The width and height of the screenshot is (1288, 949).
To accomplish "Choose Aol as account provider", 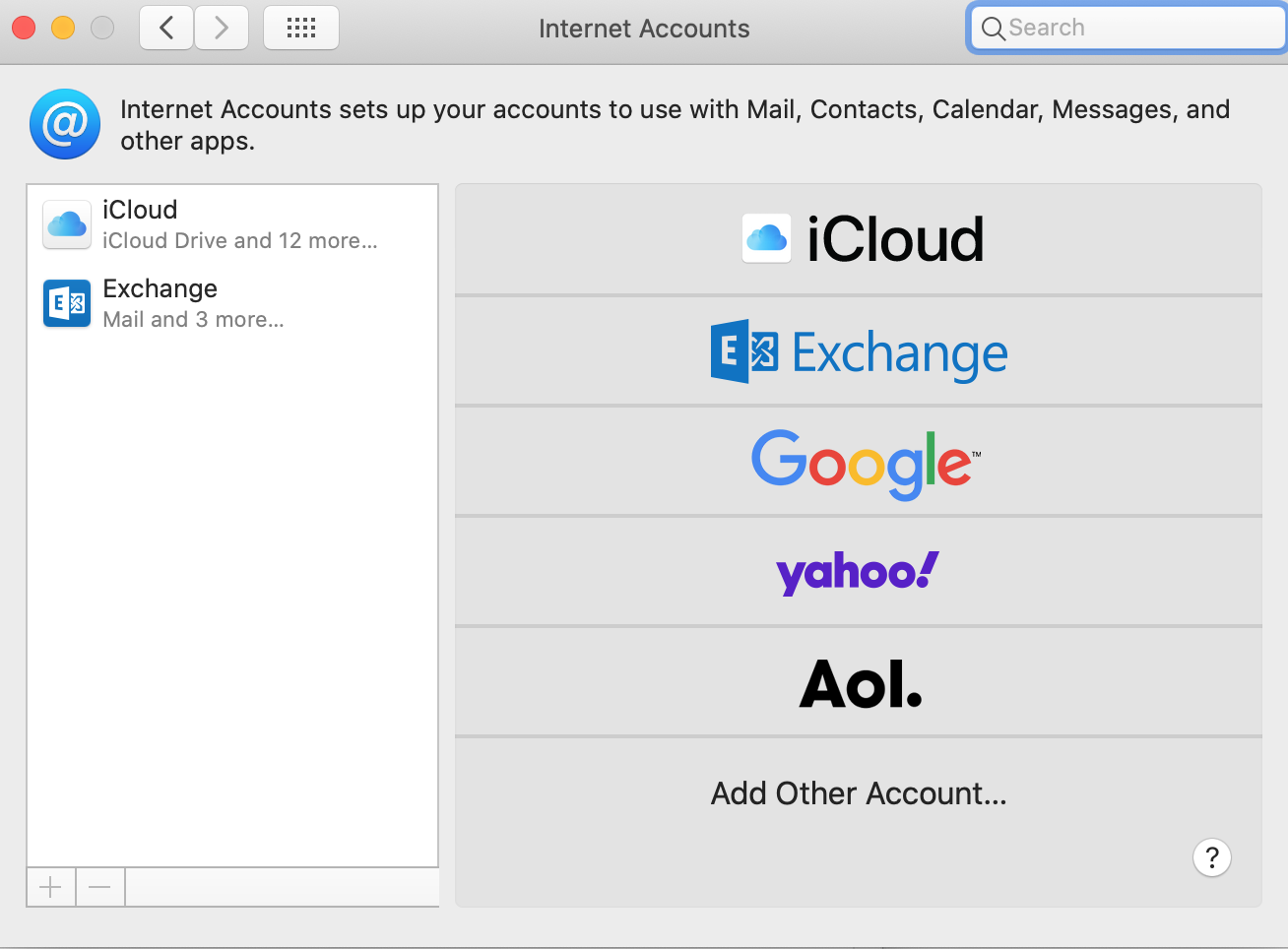I will click(859, 682).
